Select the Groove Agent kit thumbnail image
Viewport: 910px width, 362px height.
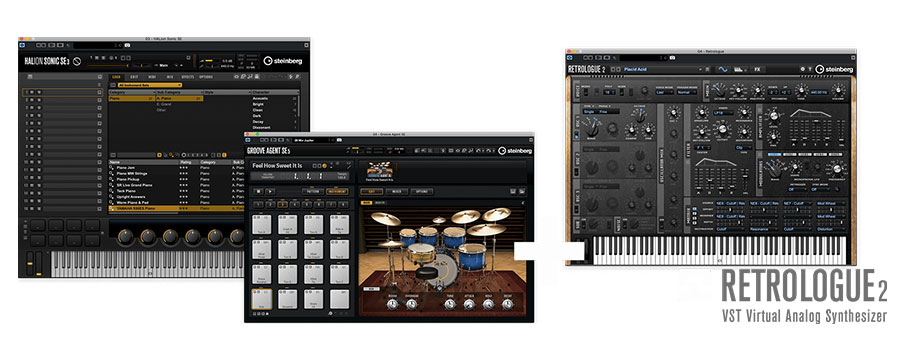(380, 168)
